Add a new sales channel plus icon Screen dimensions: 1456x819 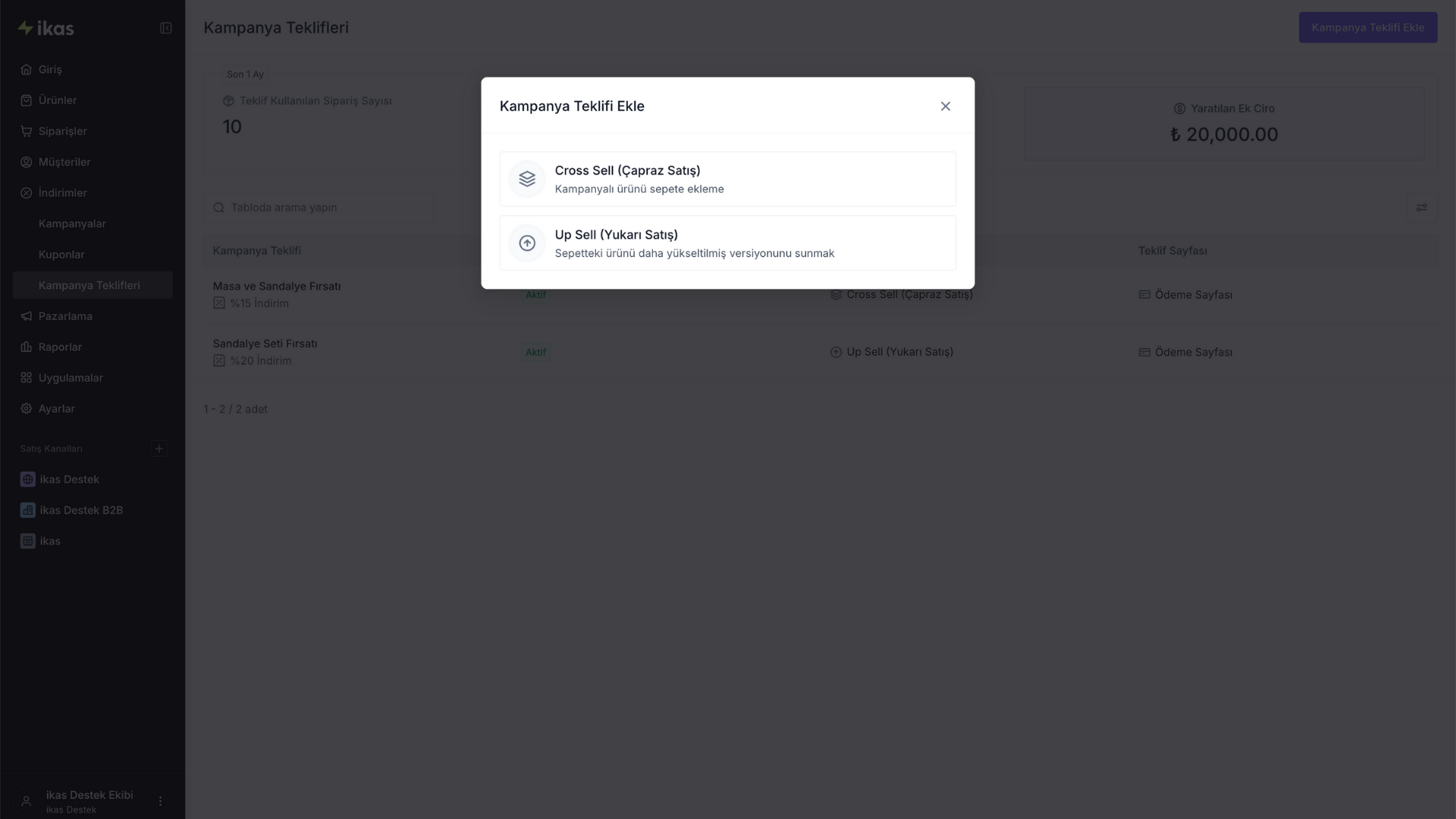(158, 448)
